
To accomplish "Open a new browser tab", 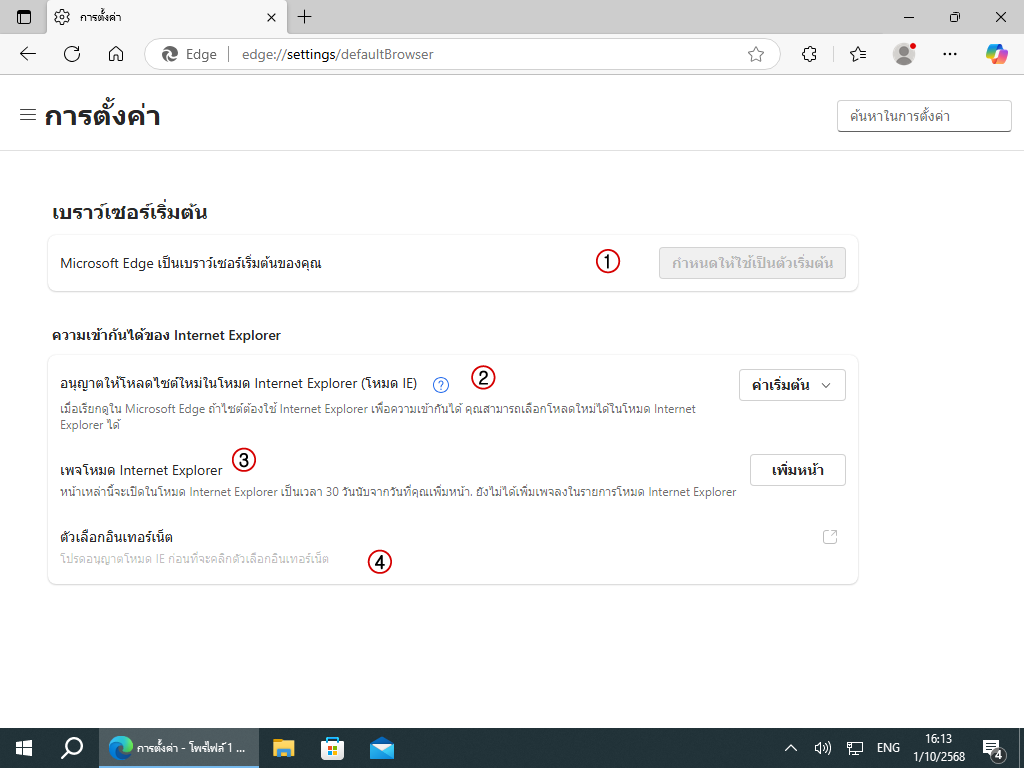I will 305,17.
